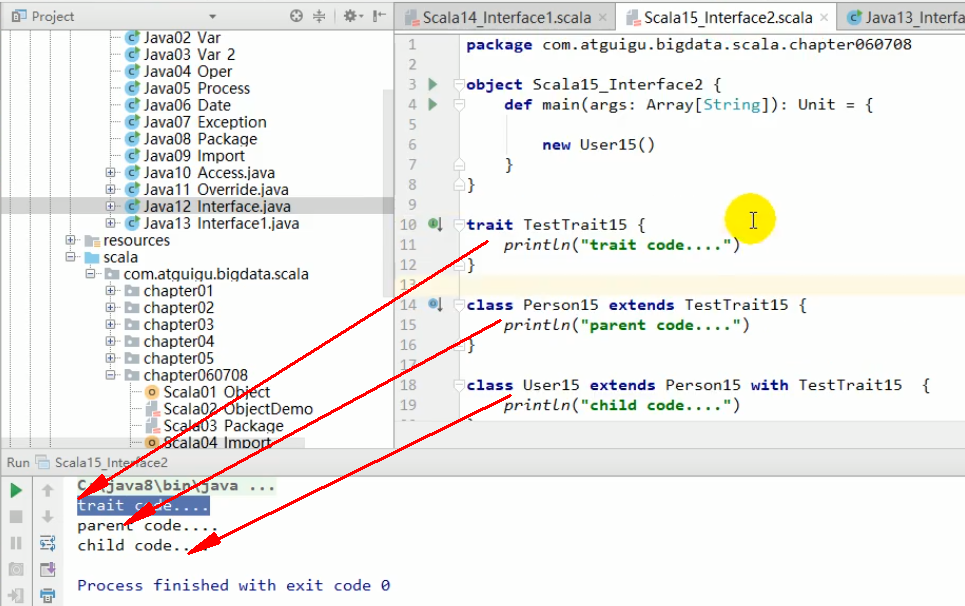Expand Java10 Access.java node

(110, 173)
